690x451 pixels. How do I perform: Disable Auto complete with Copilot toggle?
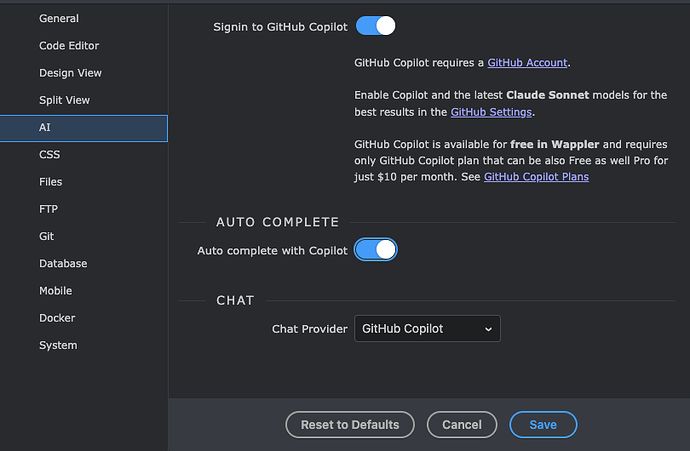pyautogui.click(x=376, y=249)
